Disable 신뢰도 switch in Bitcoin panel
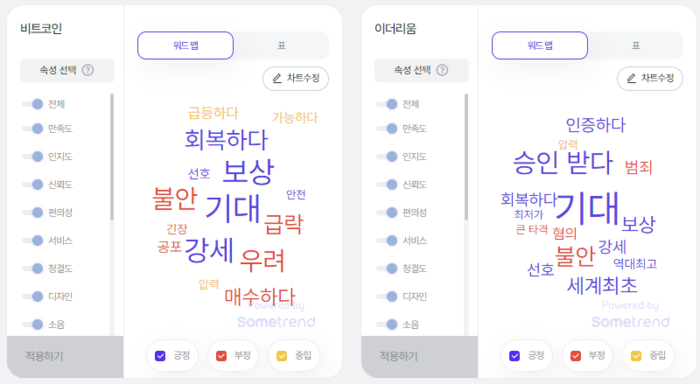The height and width of the screenshot is (384, 700). (x=33, y=184)
